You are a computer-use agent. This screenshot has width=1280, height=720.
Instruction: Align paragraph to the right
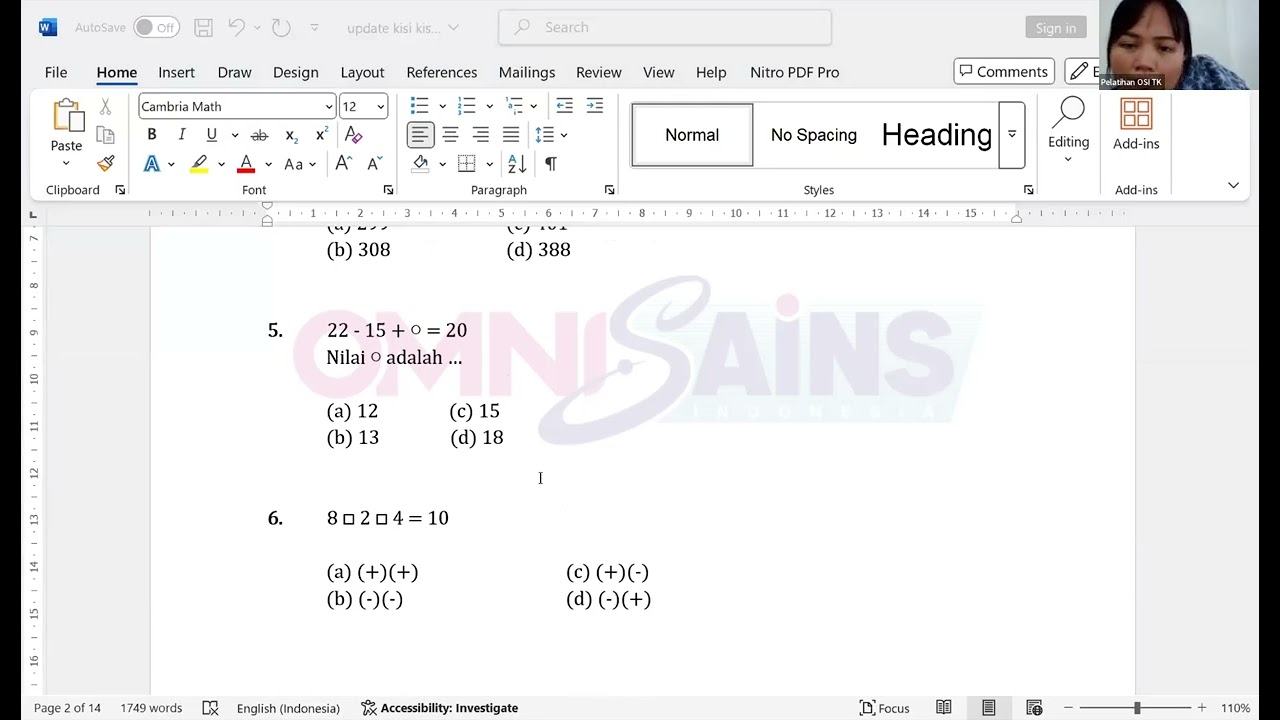tap(481, 135)
